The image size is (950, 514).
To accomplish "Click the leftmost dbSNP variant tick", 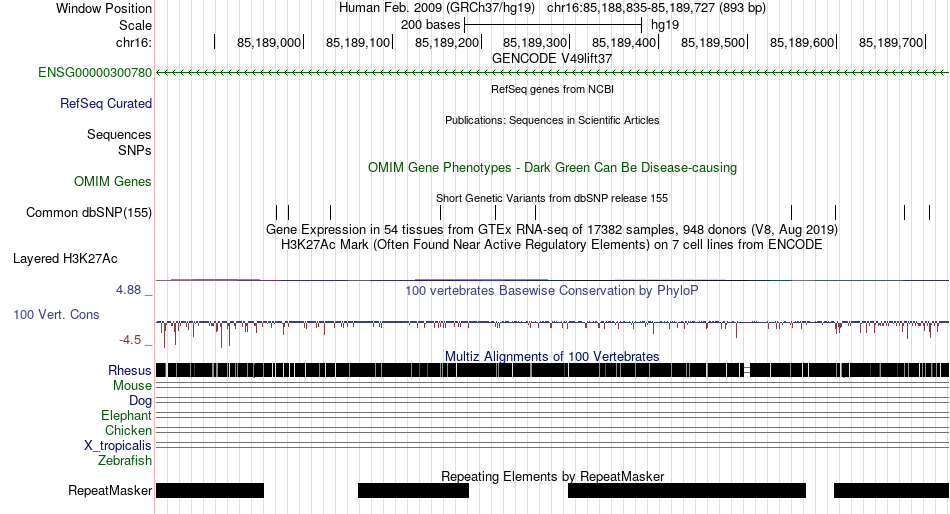I will pos(276,212).
